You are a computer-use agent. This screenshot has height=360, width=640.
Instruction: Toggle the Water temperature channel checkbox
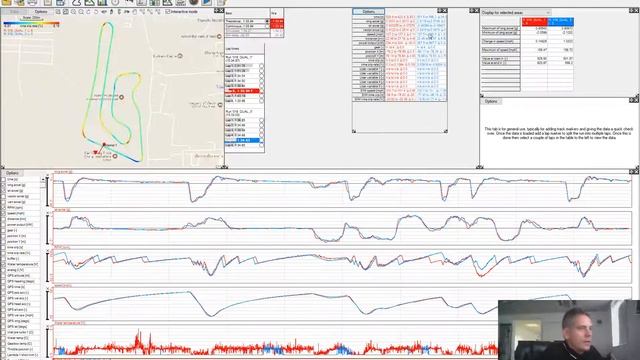pos(3,264)
